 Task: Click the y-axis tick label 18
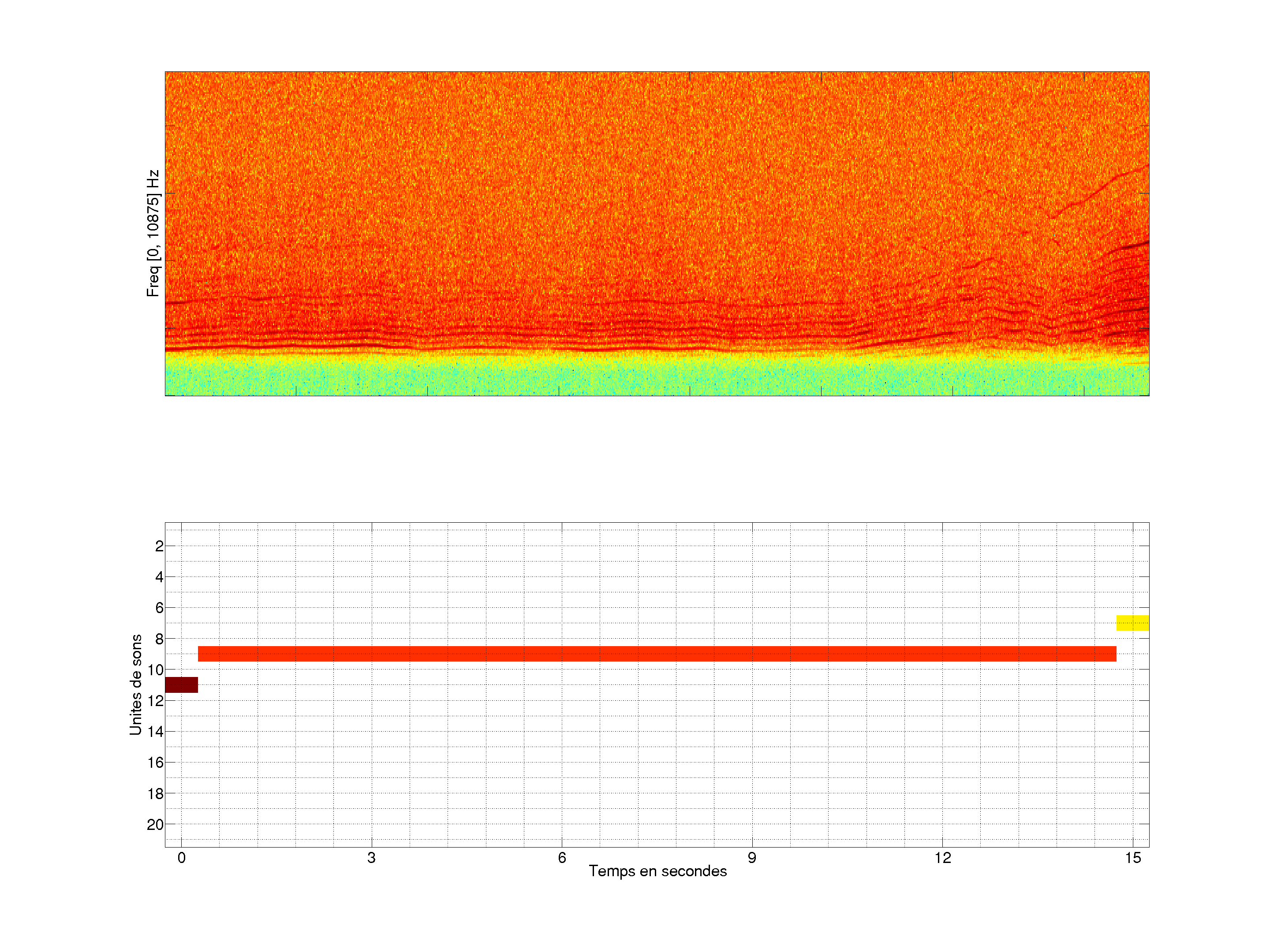[155, 794]
